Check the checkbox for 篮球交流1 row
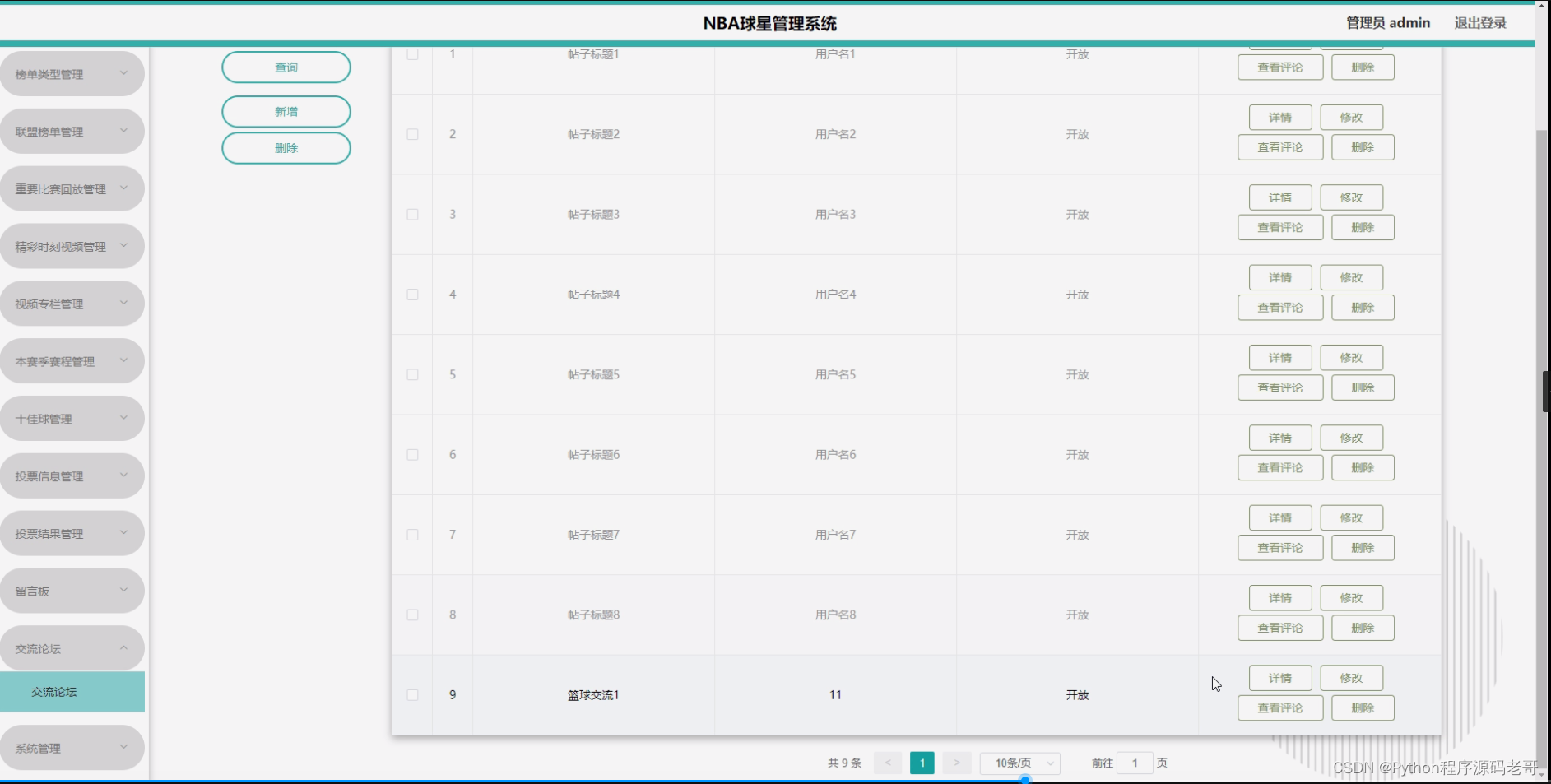The image size is (1551, 784). coord(412,694)
